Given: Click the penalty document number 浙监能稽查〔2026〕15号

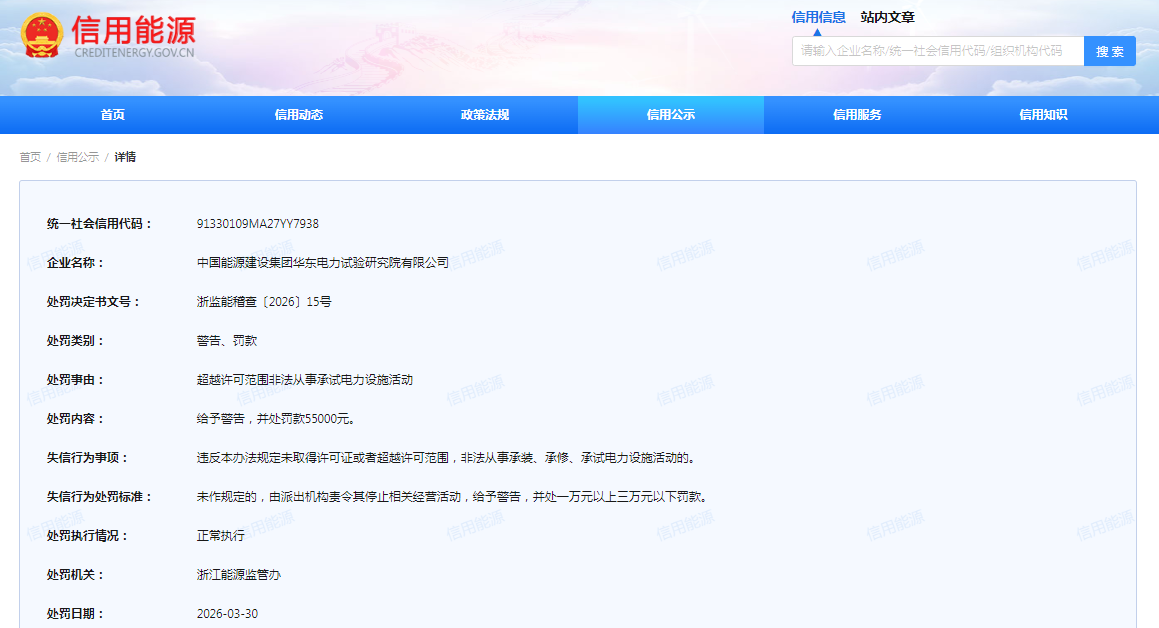Looking at the screenshot, I should [x=264, y=302].
